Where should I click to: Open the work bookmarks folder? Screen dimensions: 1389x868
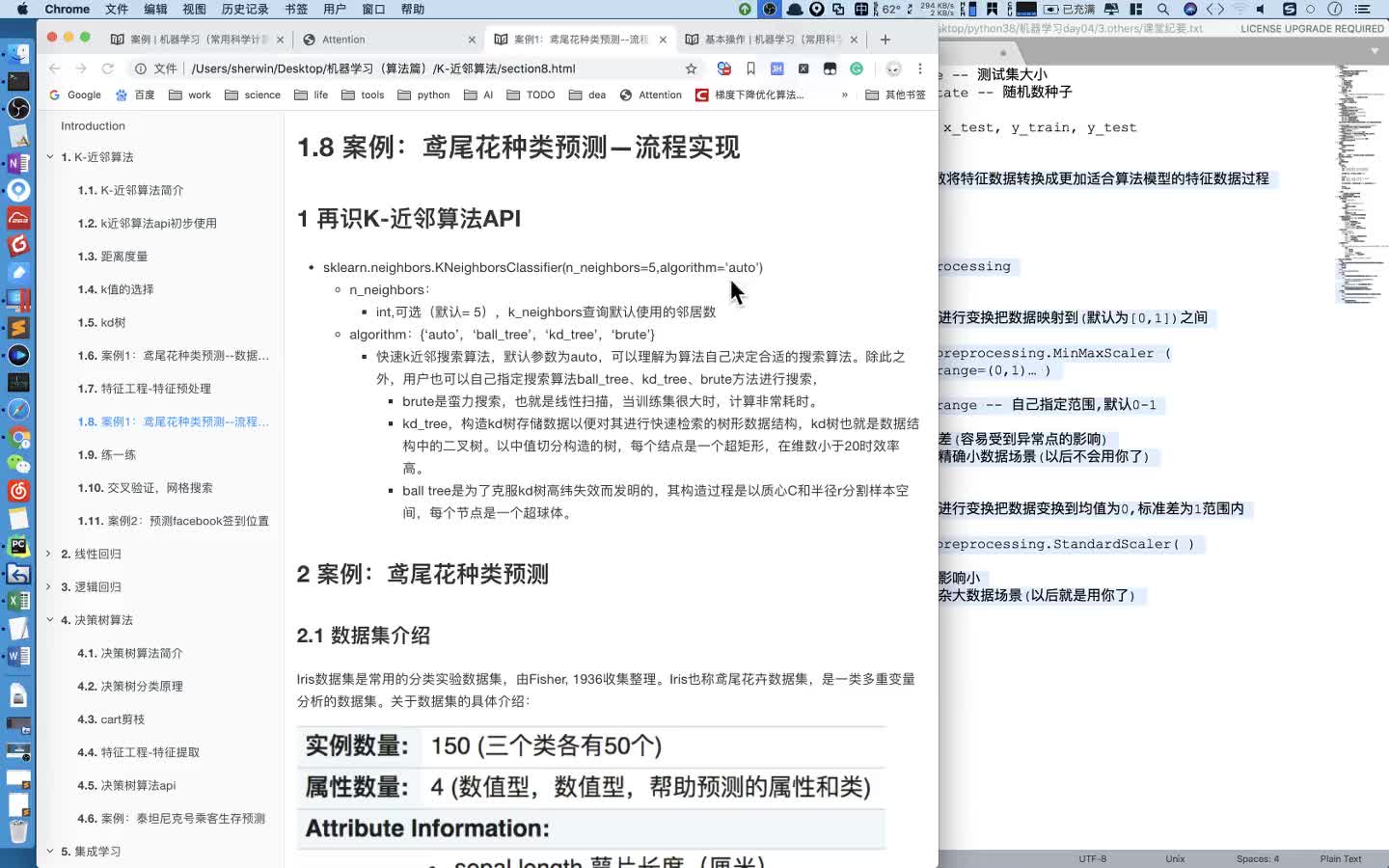190,95
